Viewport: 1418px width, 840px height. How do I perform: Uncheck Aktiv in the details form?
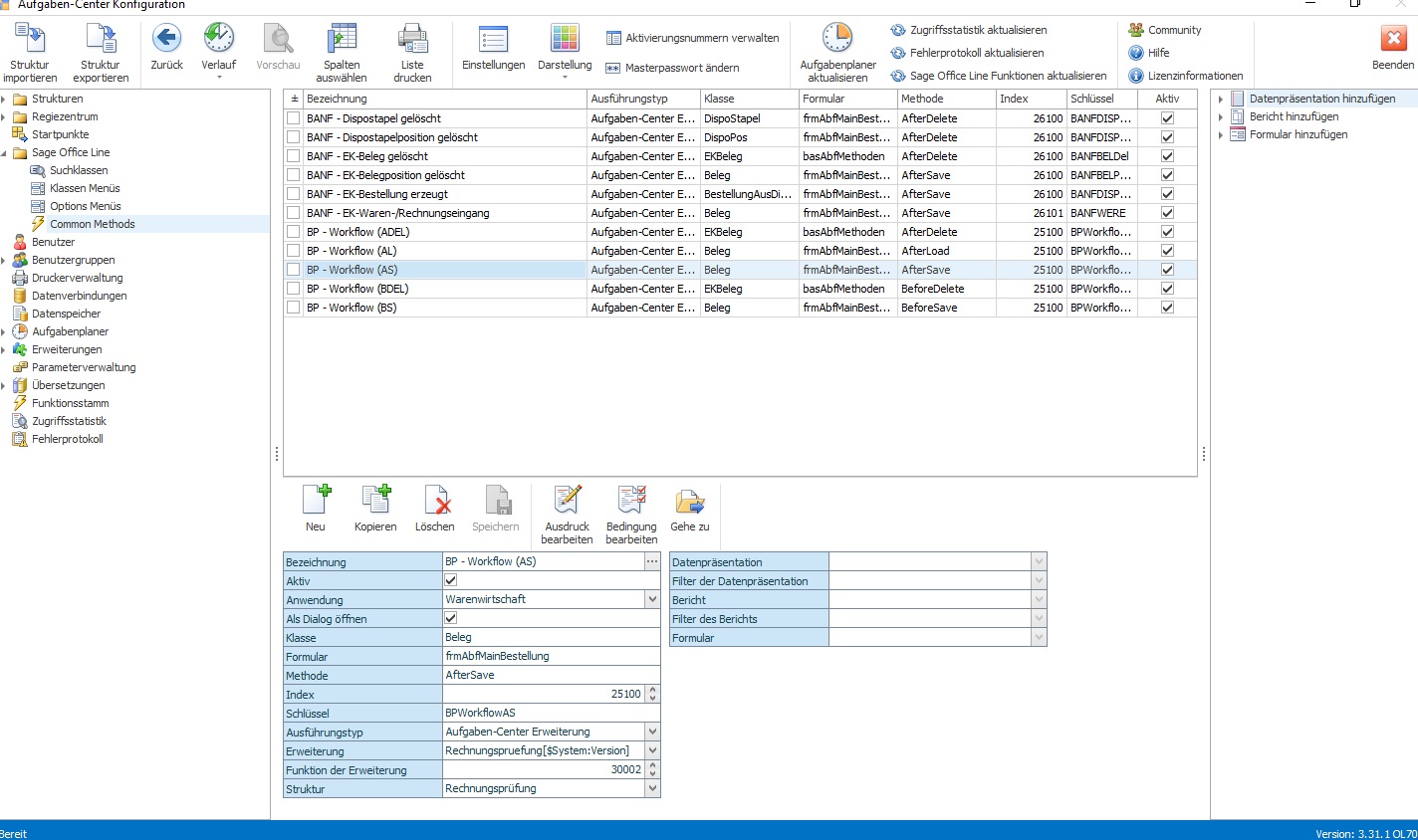[450, 580]
